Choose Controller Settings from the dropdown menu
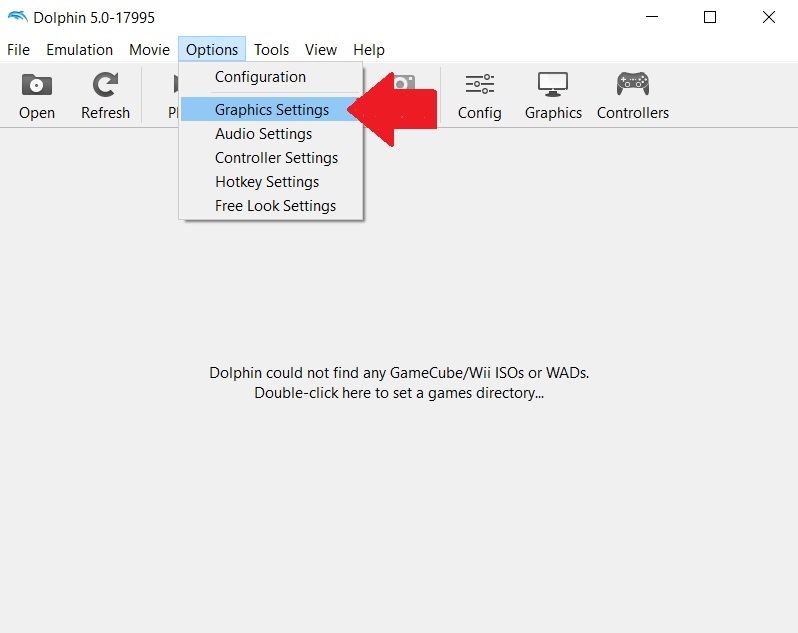 pos(276,158)
